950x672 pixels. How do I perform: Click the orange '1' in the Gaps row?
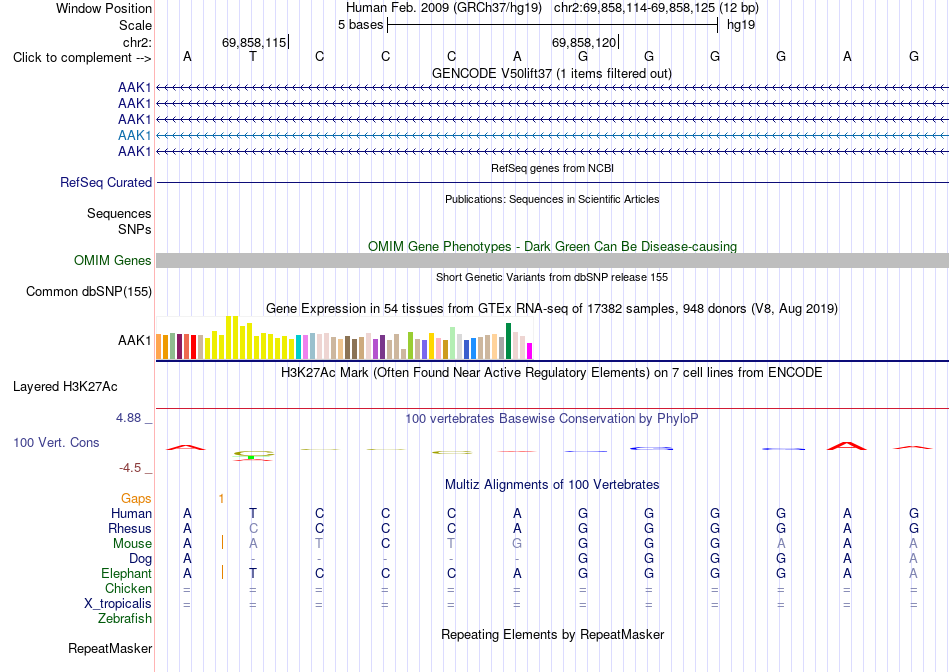click(x=222, y=499)
